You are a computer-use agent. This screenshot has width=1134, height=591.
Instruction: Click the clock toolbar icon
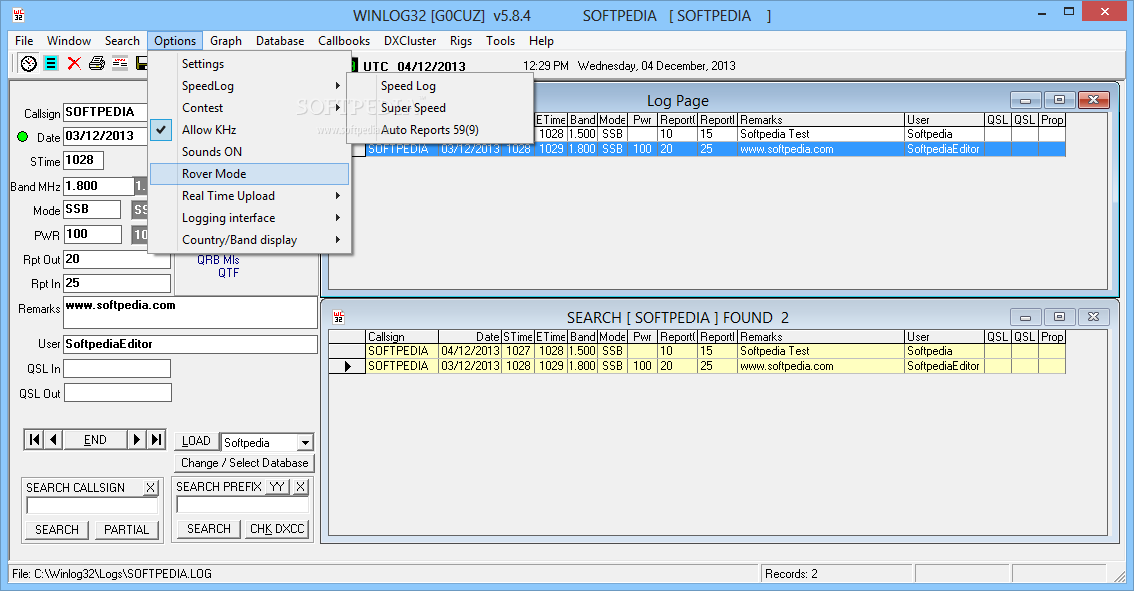[28, 64]
